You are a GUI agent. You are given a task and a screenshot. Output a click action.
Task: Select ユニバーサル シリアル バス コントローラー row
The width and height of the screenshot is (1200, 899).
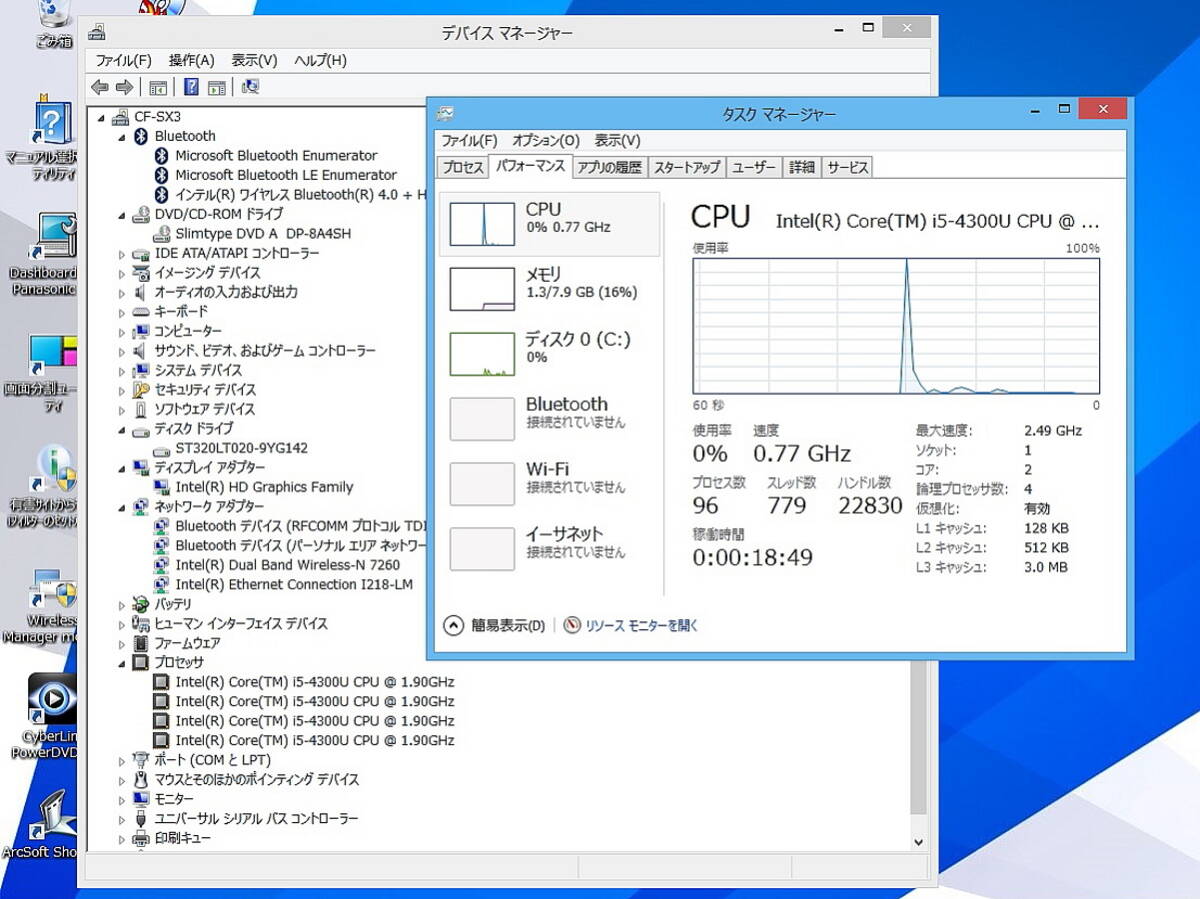(x=256, y=819)
